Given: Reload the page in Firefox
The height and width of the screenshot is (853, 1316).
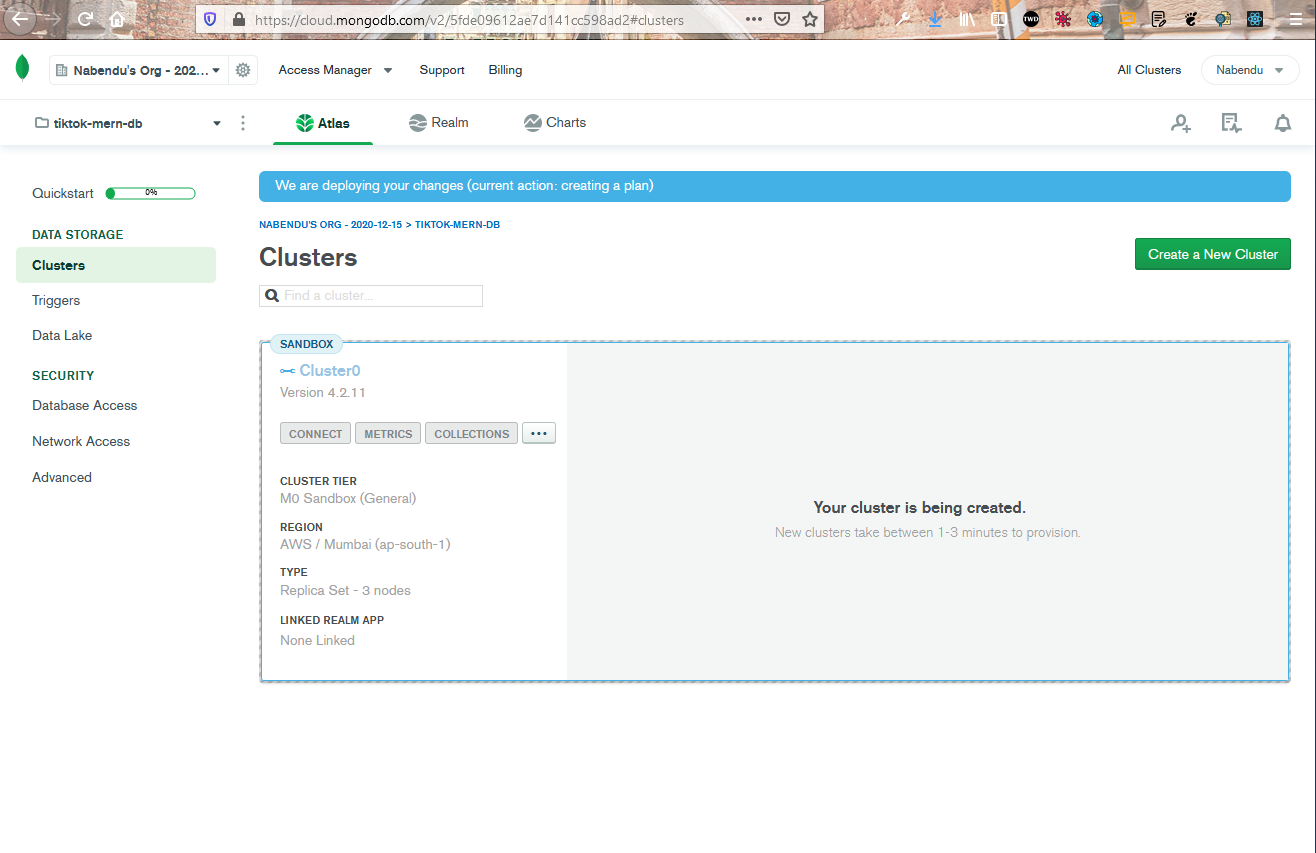Looking at the screenshot, I should tap(86, 19).
